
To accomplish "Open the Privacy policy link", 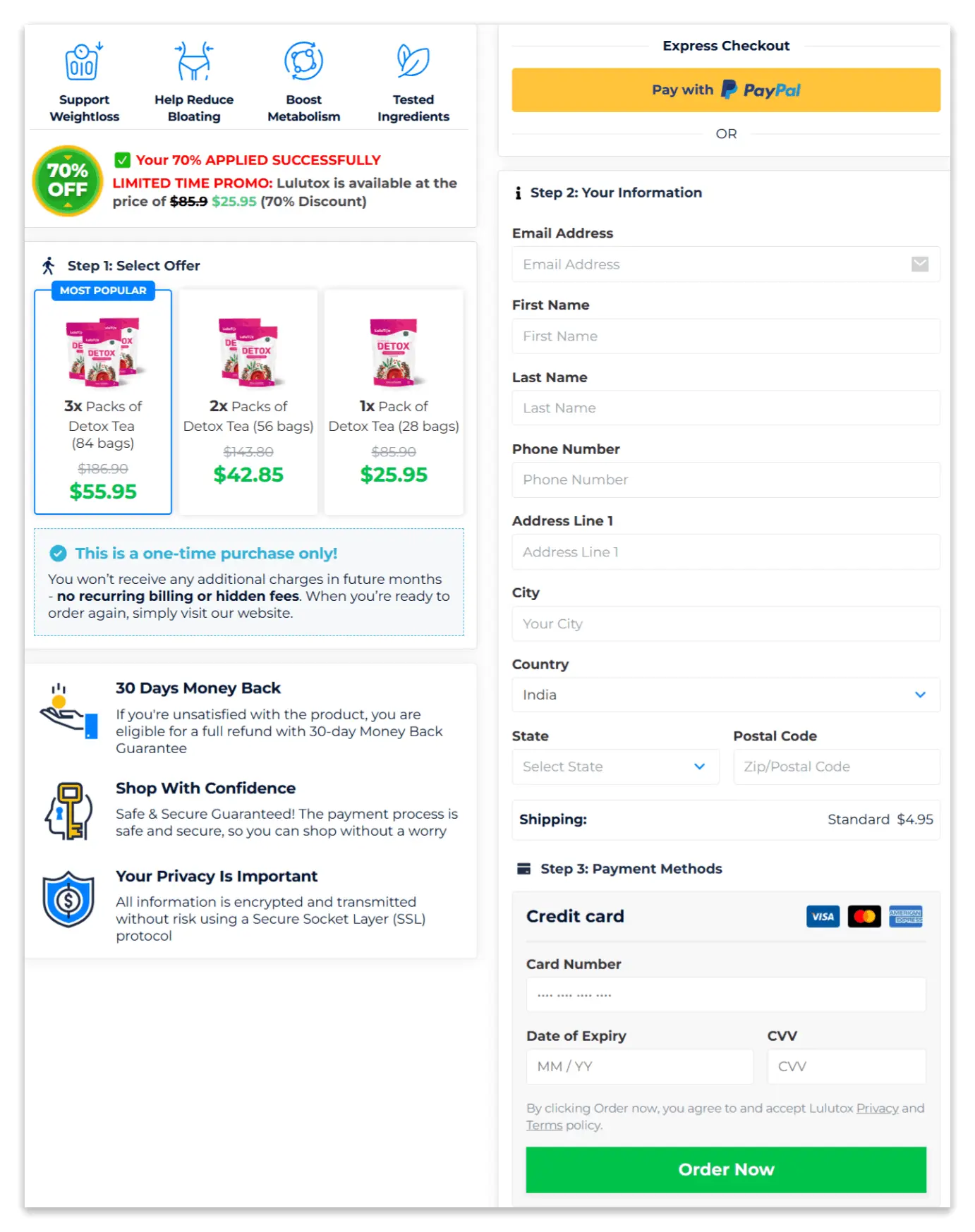I will pyautogui.click(x=877, y=1108).
